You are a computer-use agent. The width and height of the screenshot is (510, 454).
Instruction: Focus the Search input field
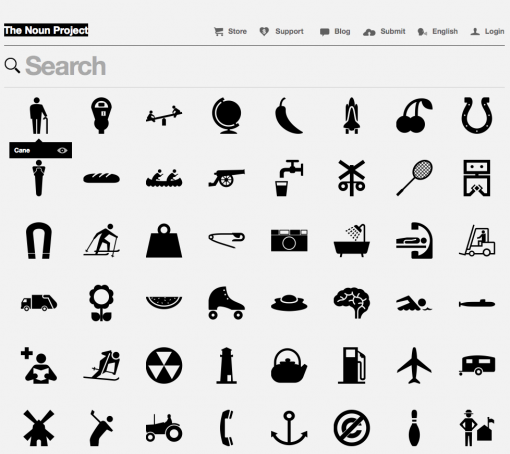[x=254, y=66]
